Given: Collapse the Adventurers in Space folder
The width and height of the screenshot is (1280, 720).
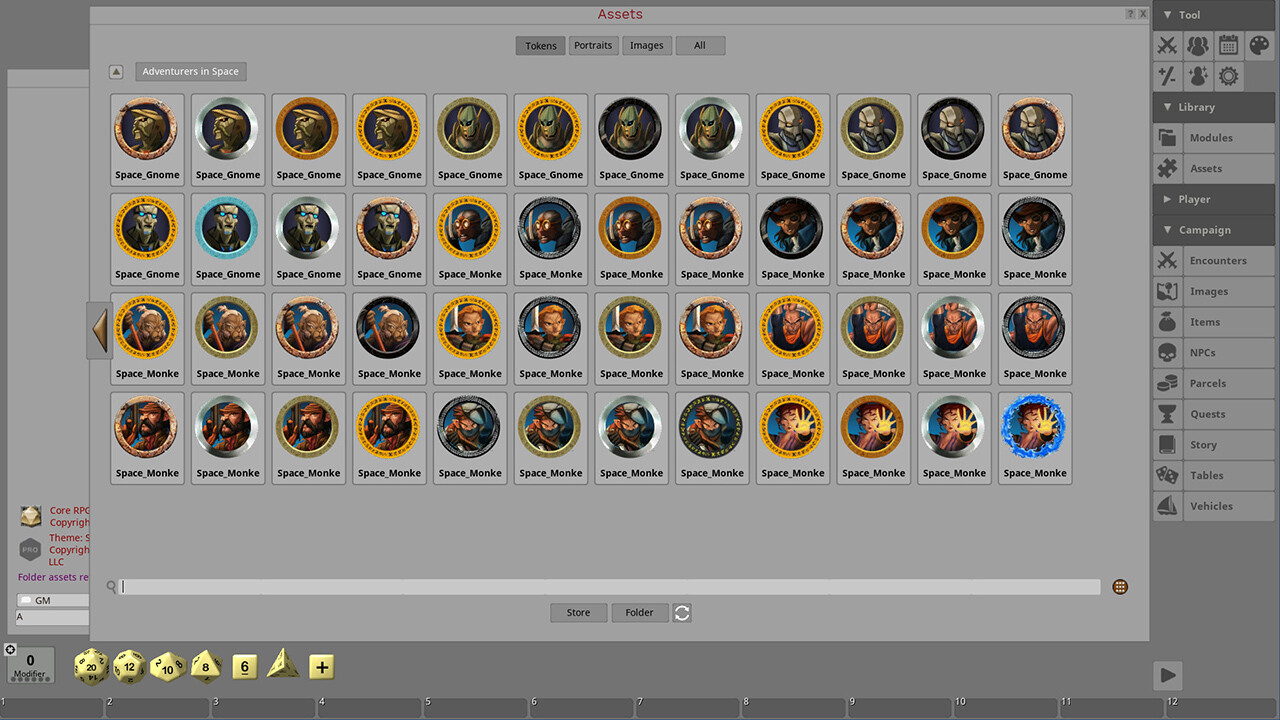Looking at the screenshot, I should 116,71.
